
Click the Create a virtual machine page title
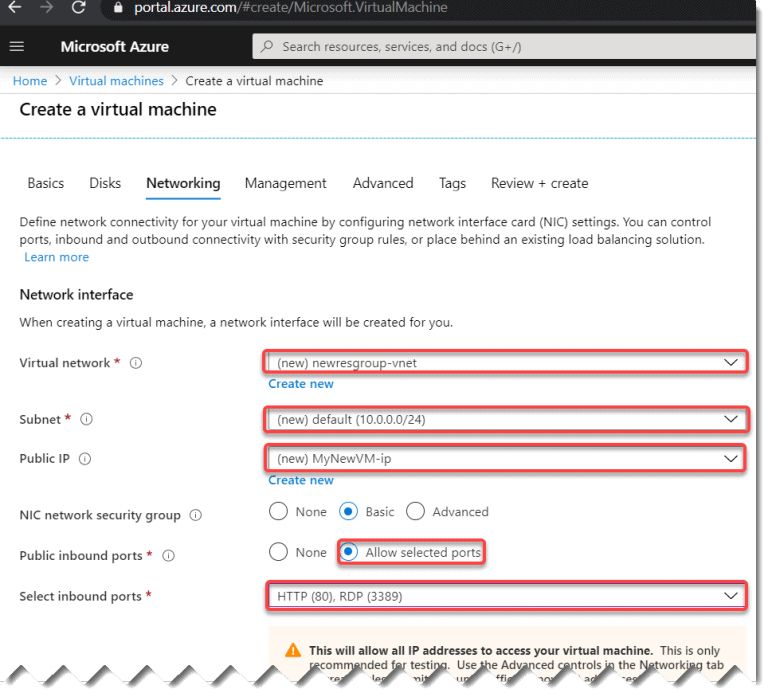(x=118, y=110)
